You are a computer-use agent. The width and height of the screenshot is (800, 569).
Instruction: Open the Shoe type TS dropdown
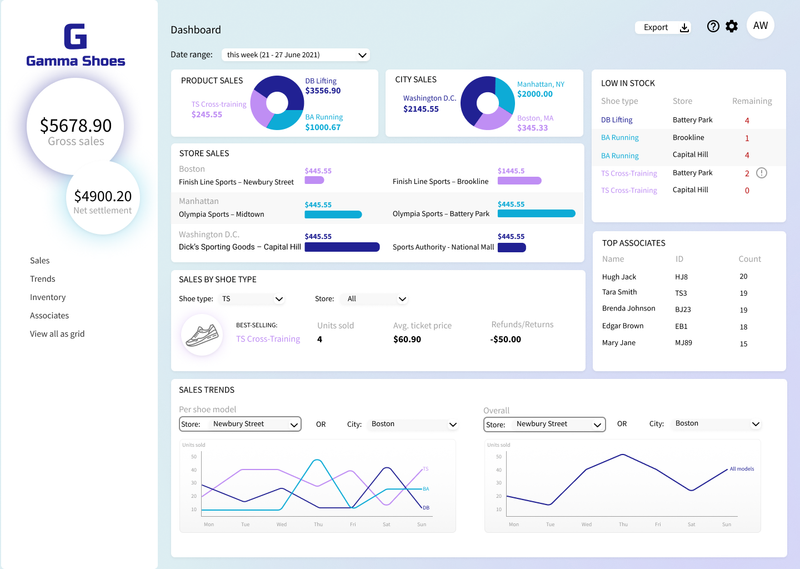pos(252,299)
